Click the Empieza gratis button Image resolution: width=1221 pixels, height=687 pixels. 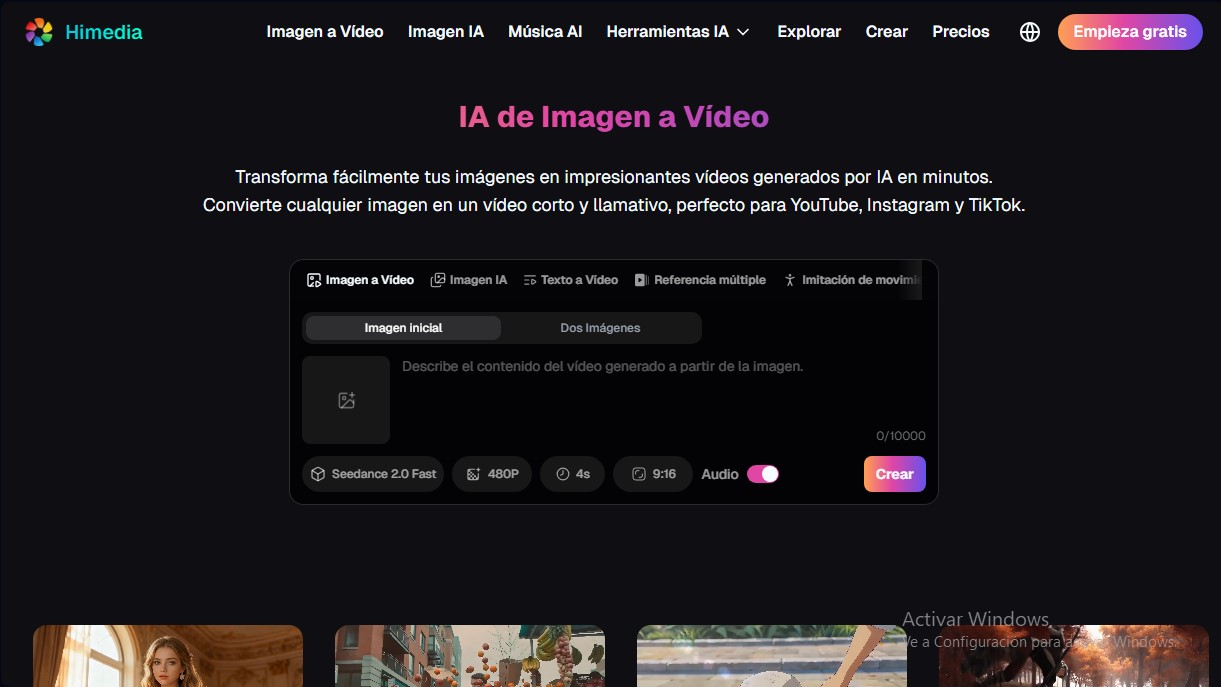pos(1130,32)
